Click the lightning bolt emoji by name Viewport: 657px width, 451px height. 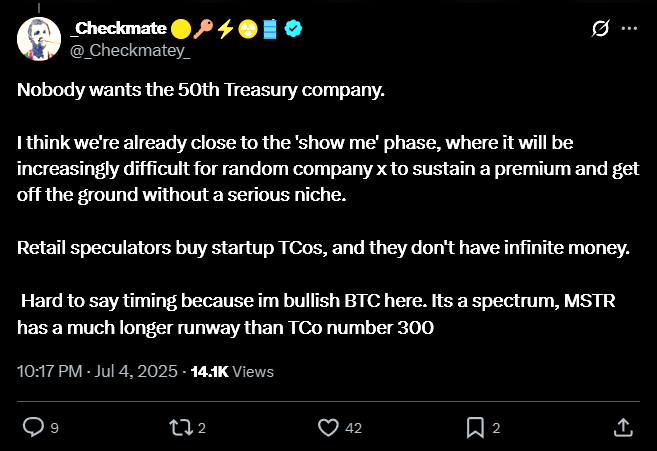[225, 29]
